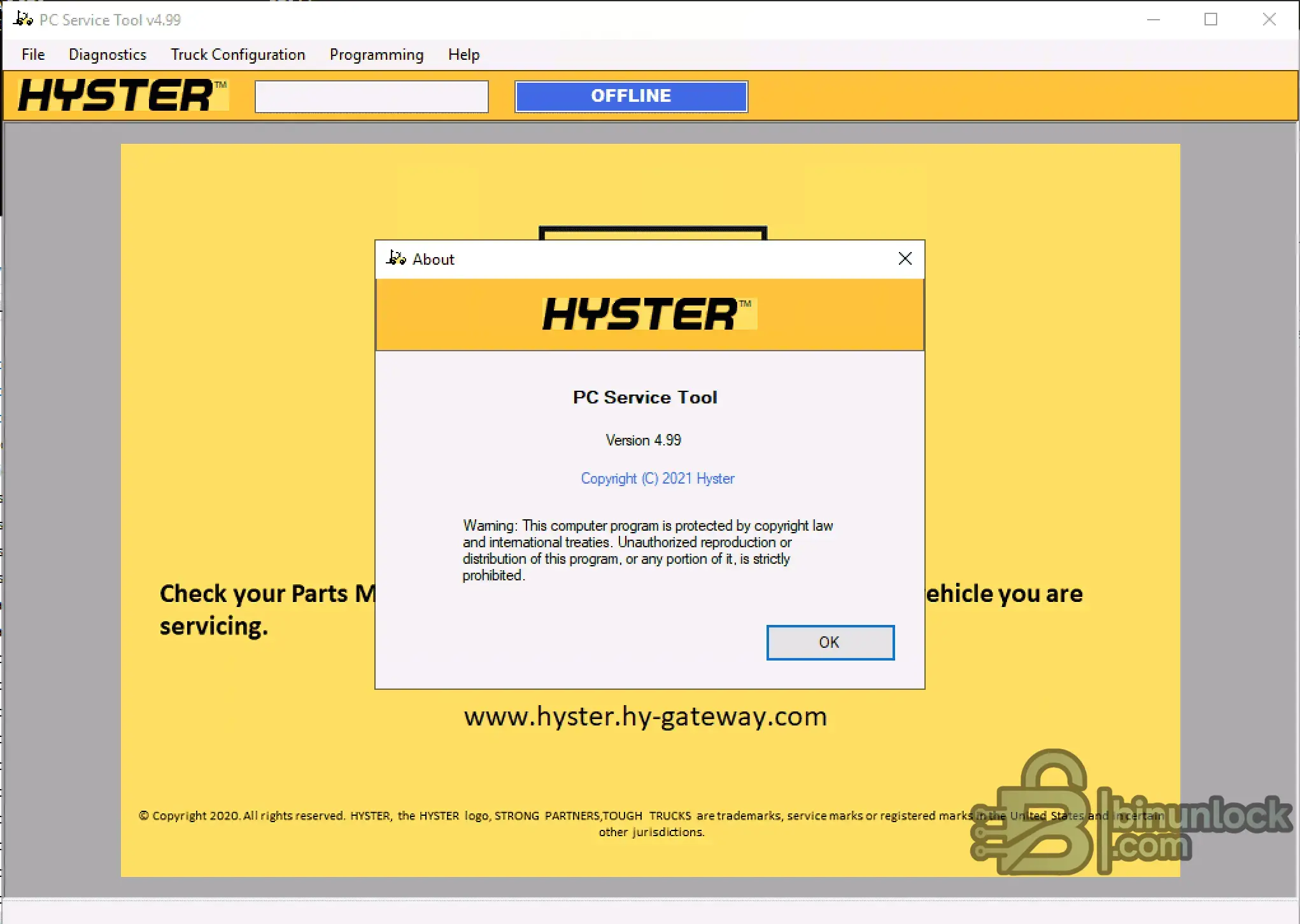The image size is (1300, 924).
Task: Open the Diagnostics menu
Action: (108, 55)
